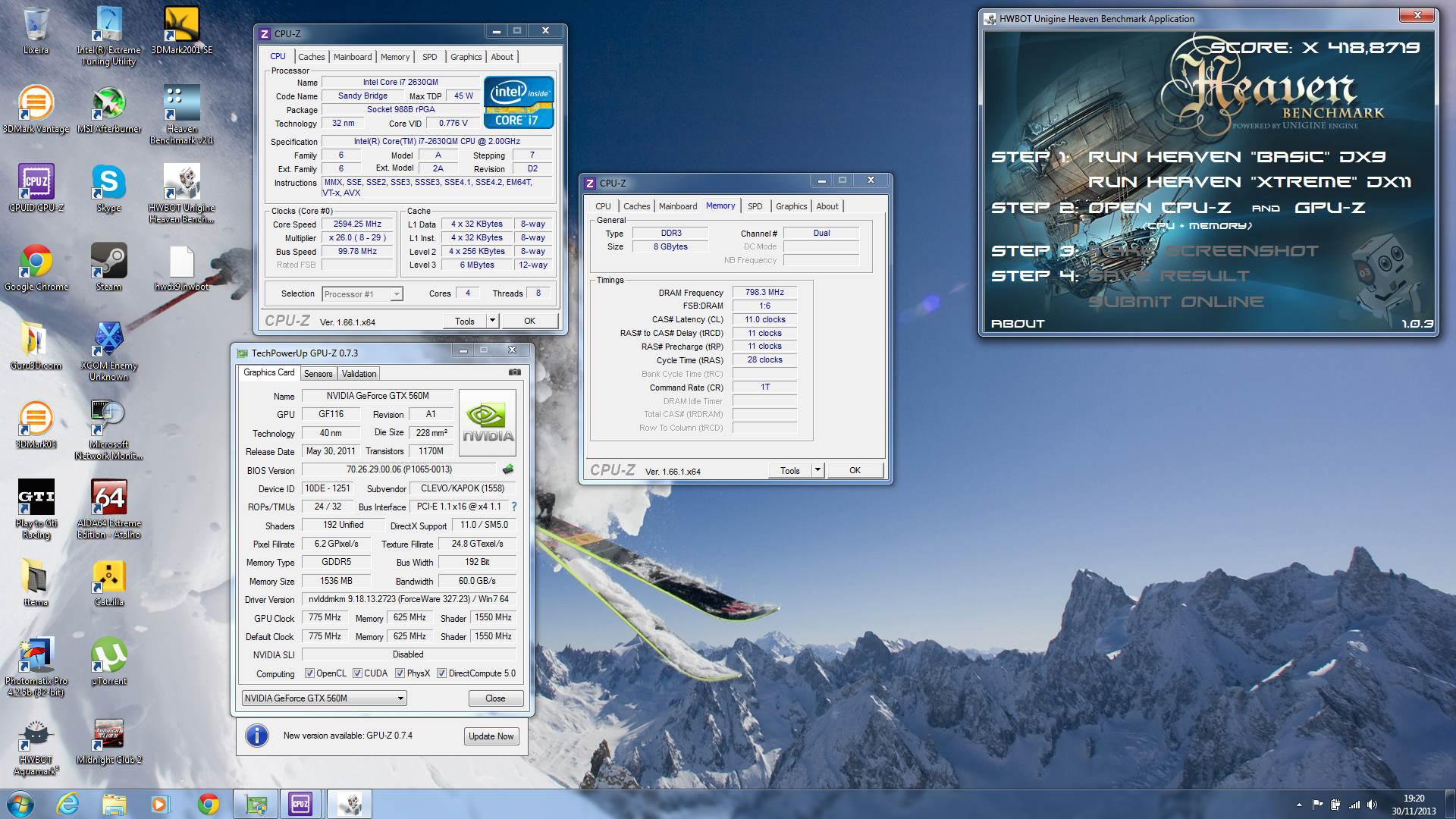Click GPU-Z screenshot camera icon

pyautogui.click(x=515, y=372)
